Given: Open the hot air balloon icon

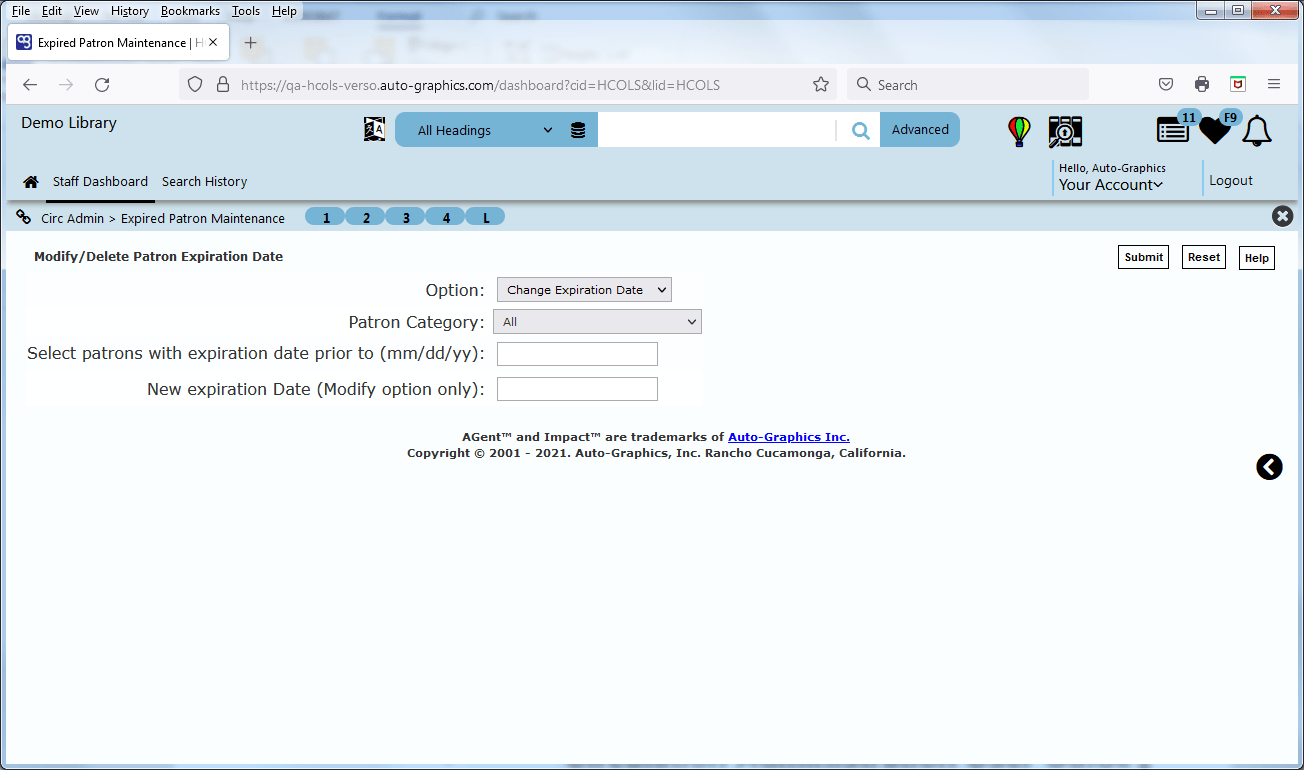Looking at the screenshot, I should point(1019,131).
